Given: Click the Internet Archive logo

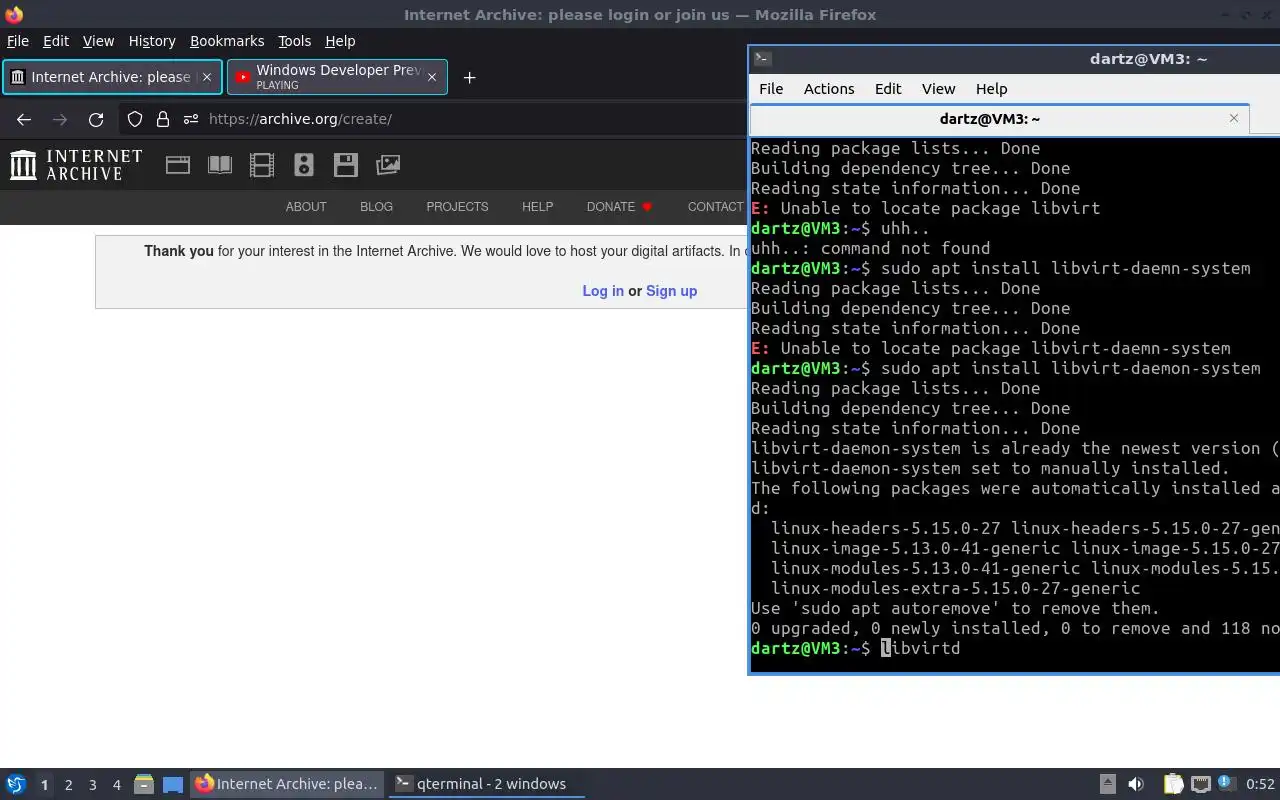Looking at the screenshot, I should pos(76,165).
